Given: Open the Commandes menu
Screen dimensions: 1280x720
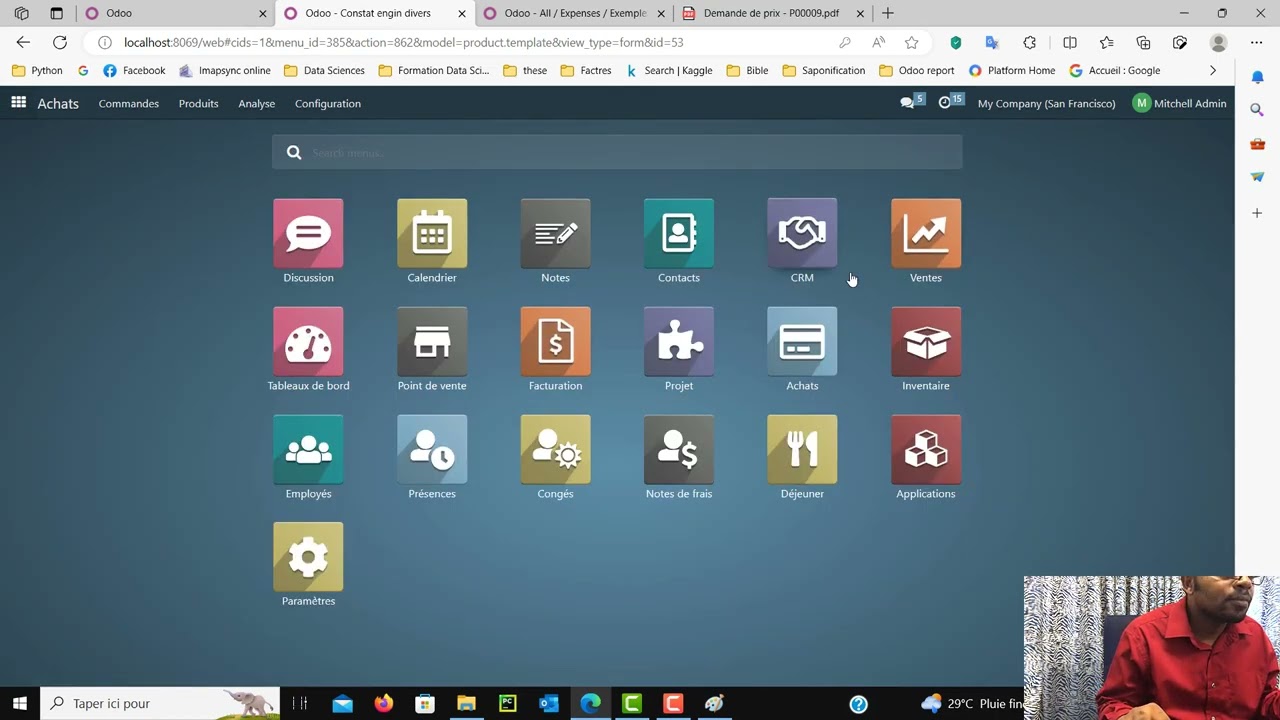Looking at the screenshot, I should click(128, 103).
